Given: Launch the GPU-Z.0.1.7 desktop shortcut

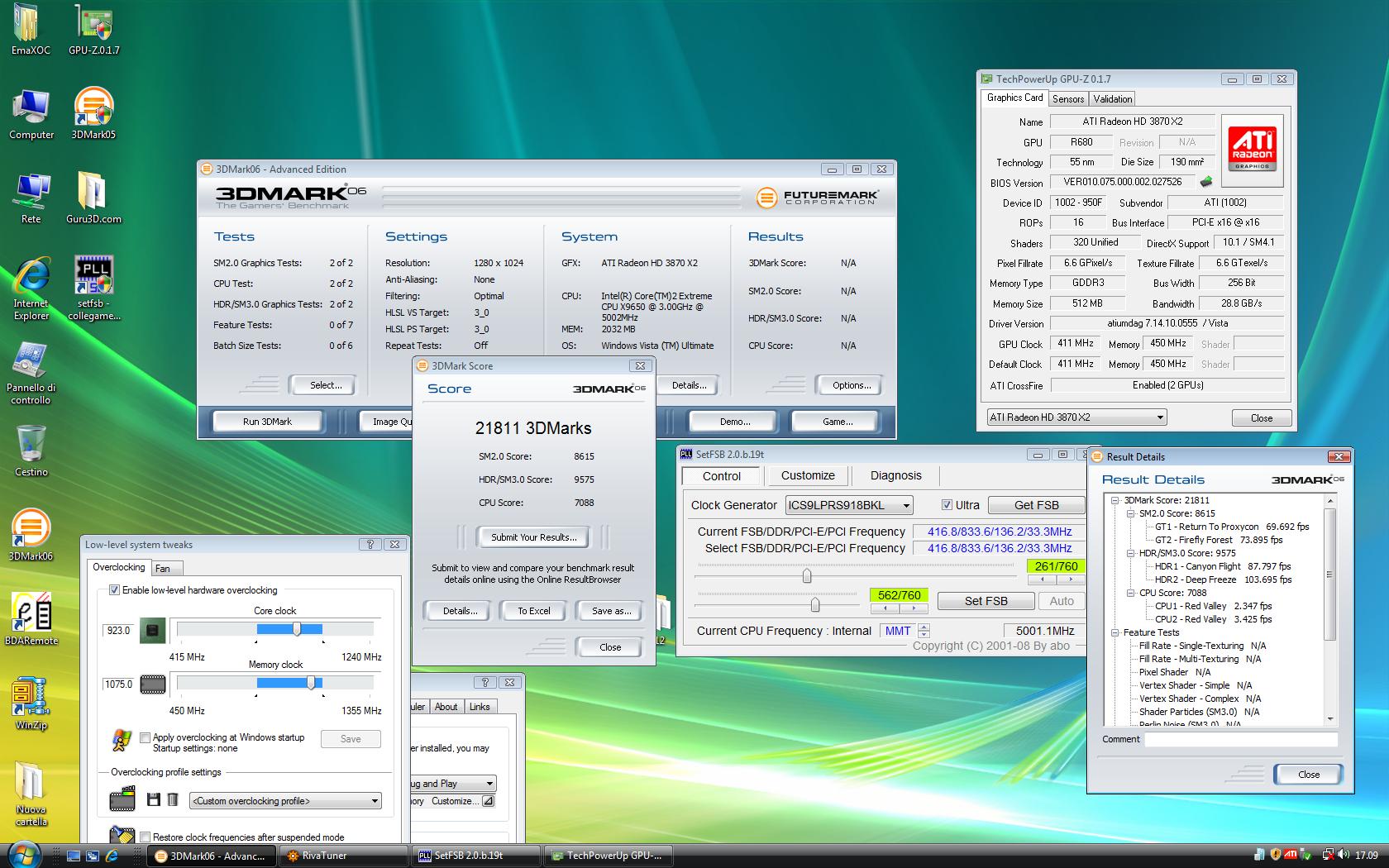Looking at the screenshot, I should [93, 29].
